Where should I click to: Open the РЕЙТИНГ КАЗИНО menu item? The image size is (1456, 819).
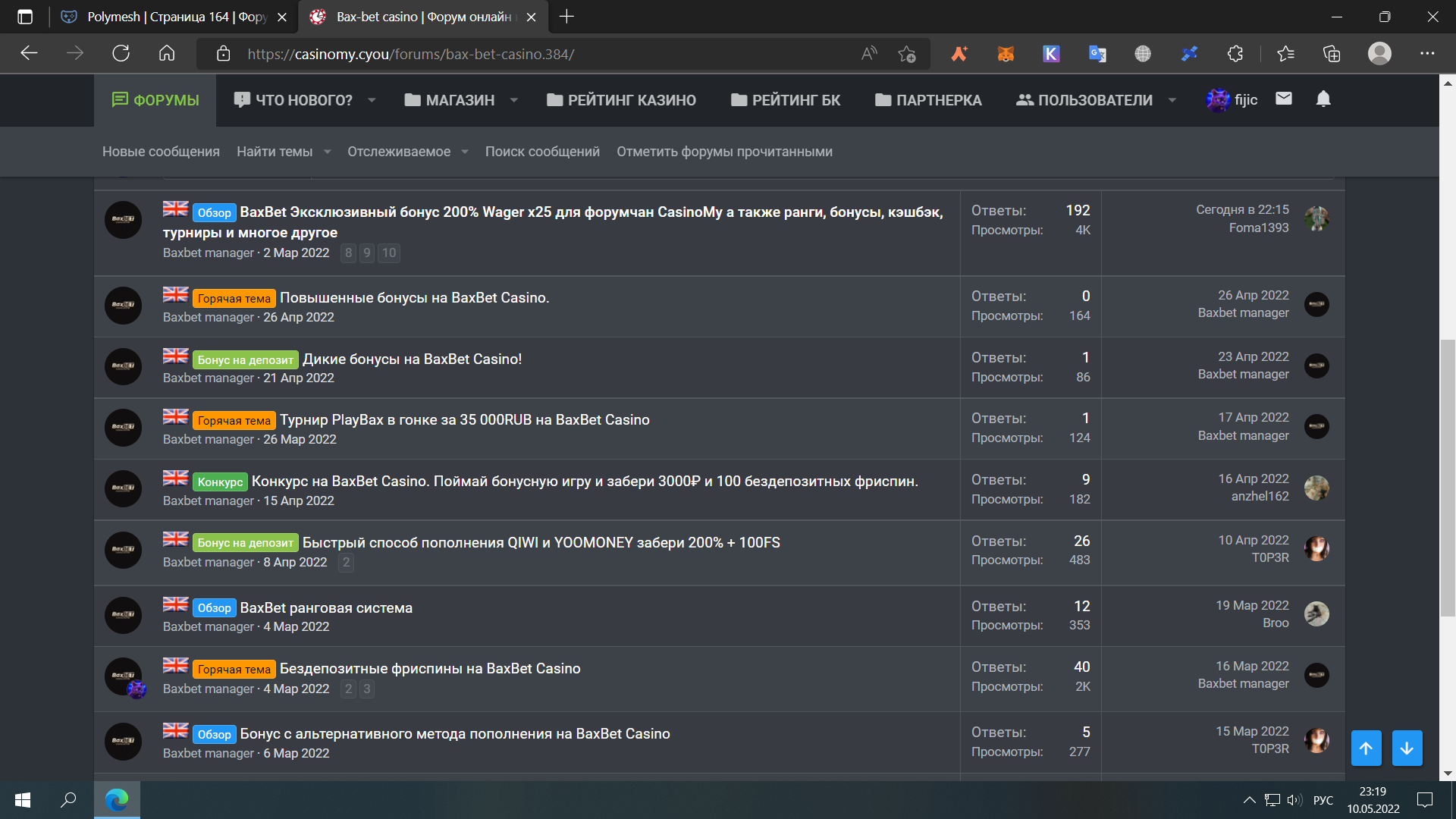click(621, 100)
